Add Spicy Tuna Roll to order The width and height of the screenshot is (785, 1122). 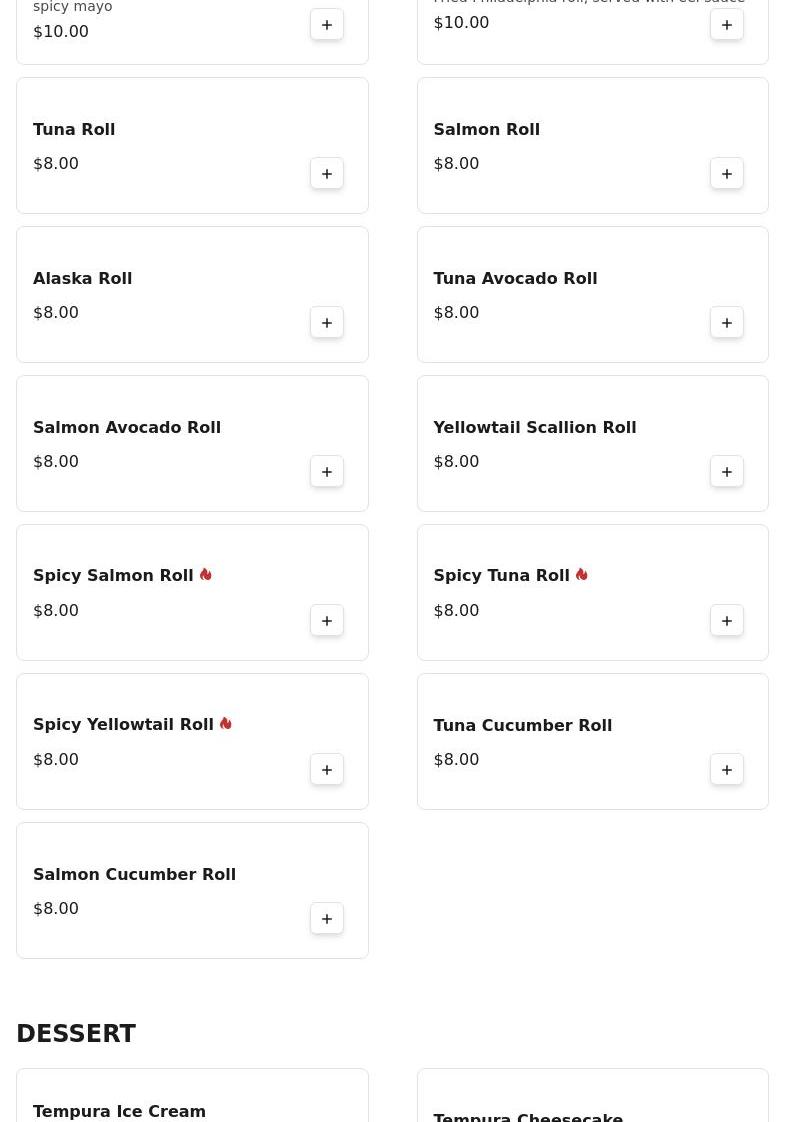pos(727,621)
